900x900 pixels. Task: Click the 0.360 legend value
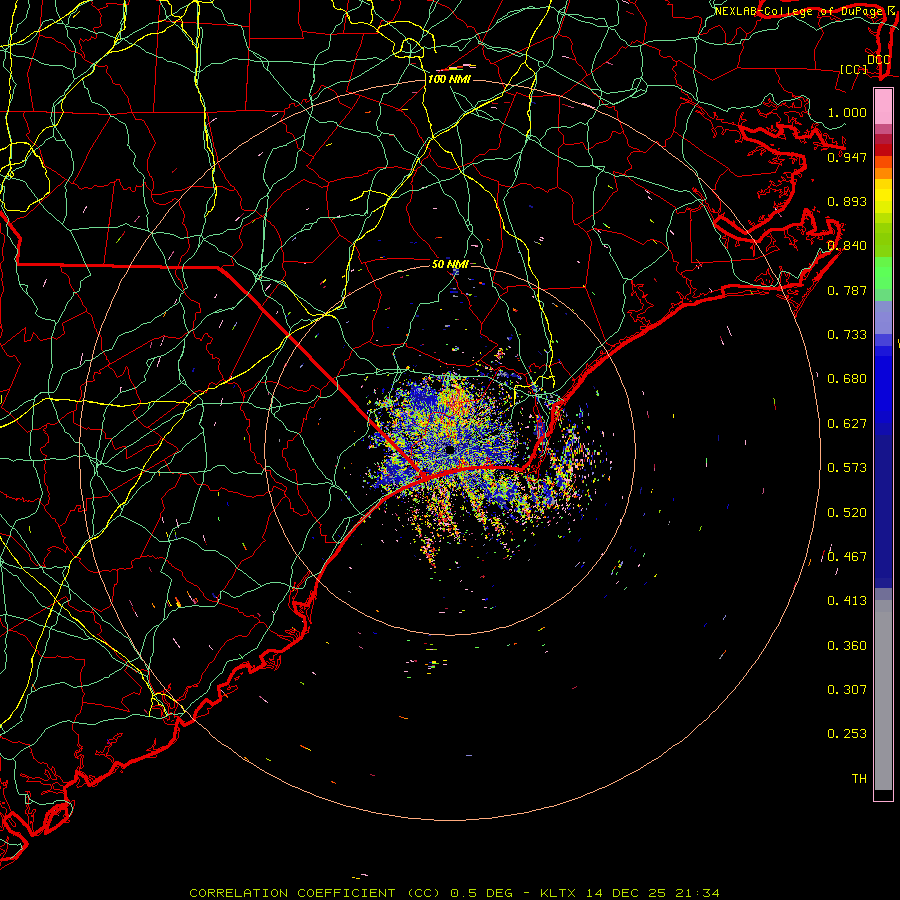pos(847,646)
